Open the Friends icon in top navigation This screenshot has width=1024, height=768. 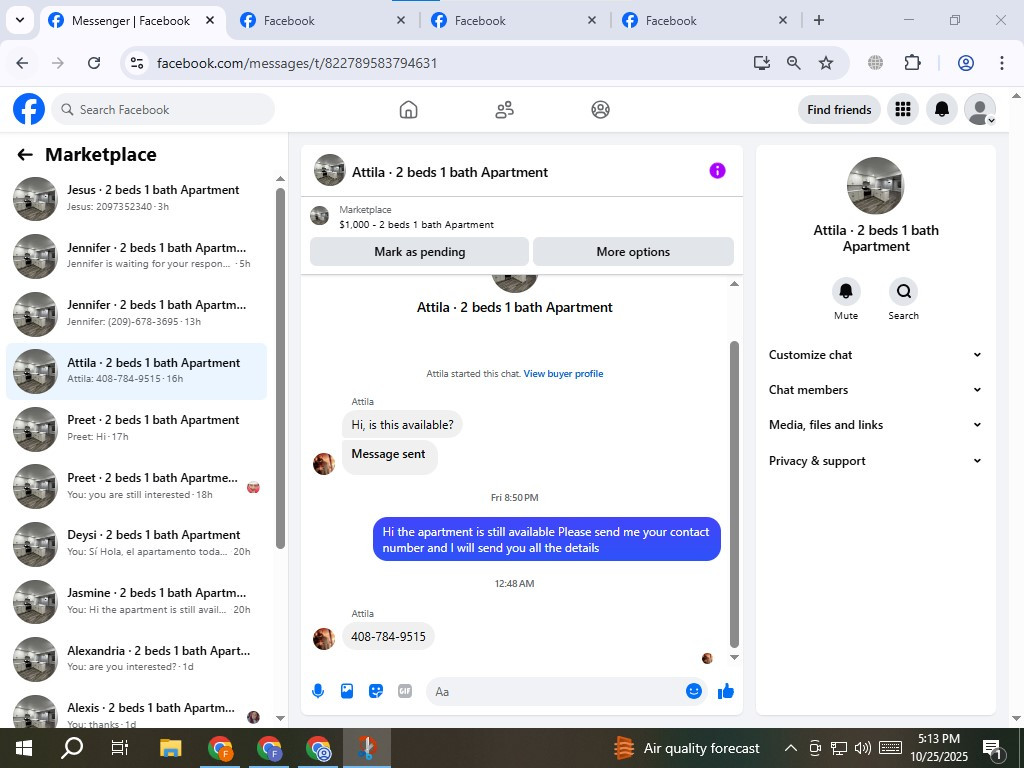point(504,109)
